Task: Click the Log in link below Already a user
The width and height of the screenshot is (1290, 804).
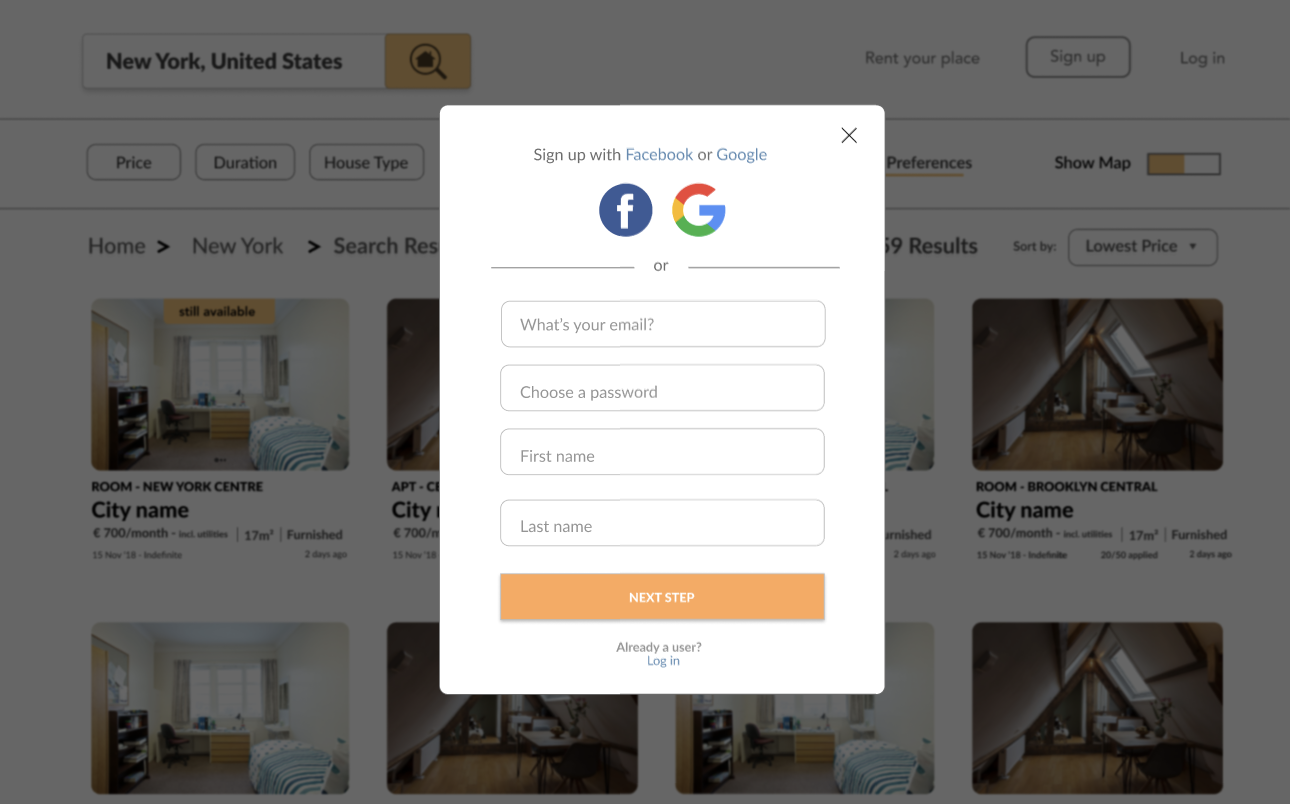Action: pyautogui.click(x=663, y=661)
